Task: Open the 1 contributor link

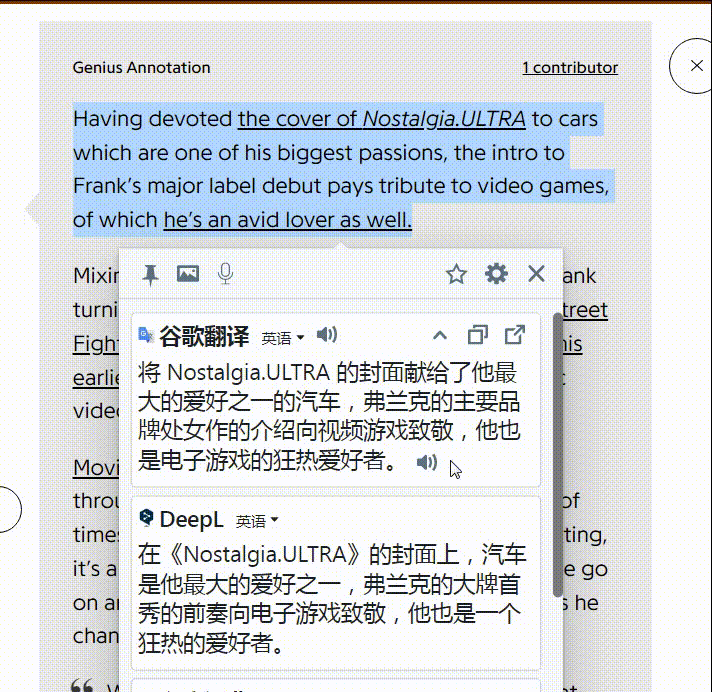Action: [x=570, y=68]
